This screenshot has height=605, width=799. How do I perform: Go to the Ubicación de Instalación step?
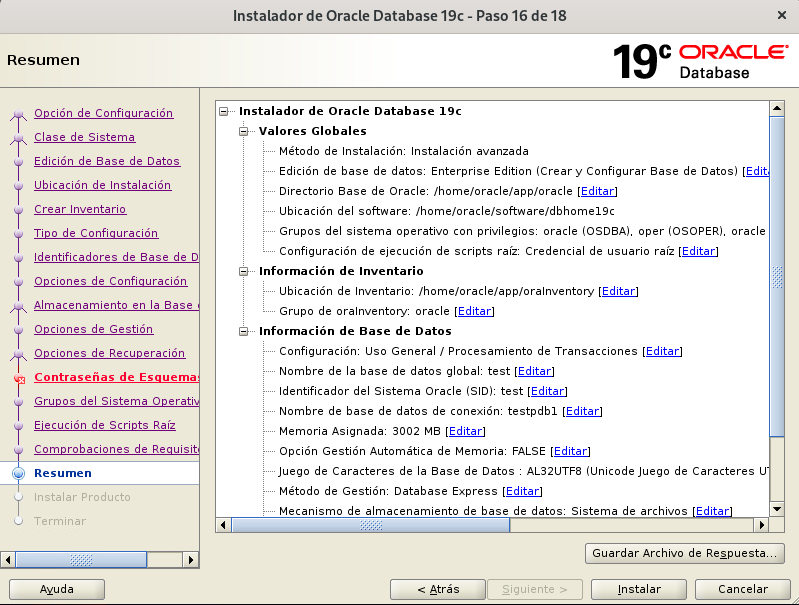pos(102,185)
